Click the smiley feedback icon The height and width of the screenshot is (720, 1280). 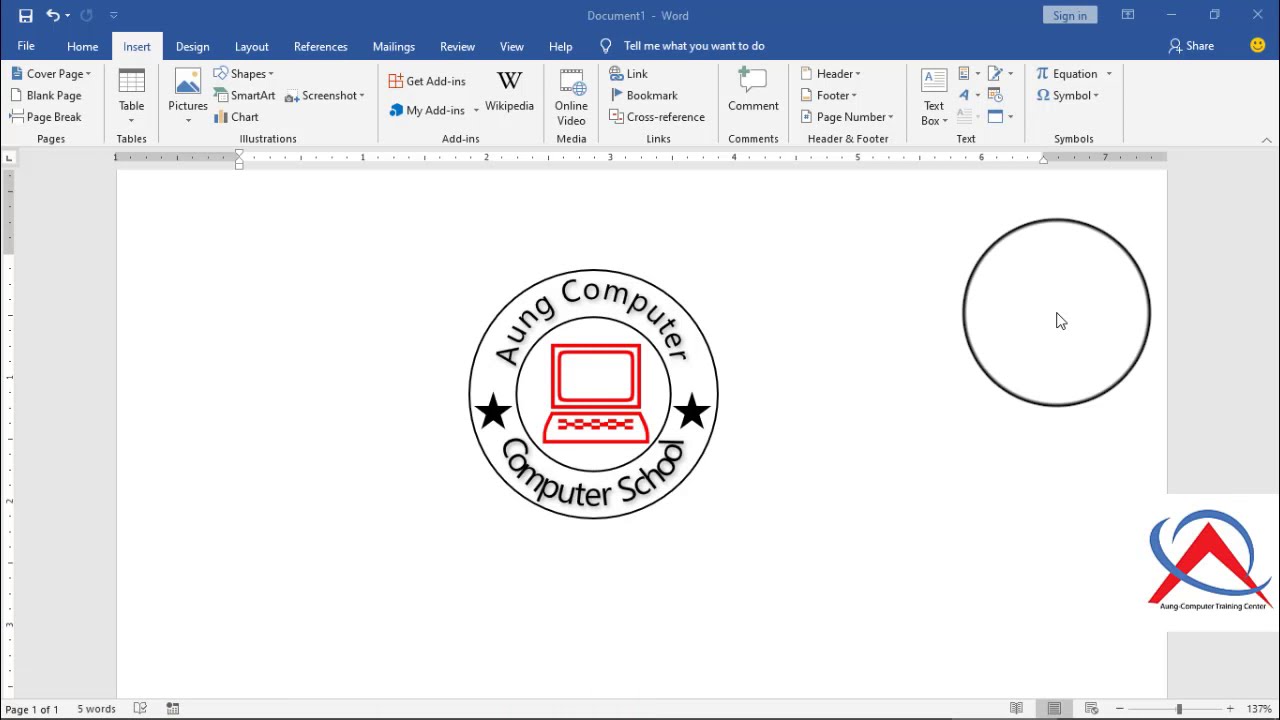pyautogui.click(x=1258, y=46)
